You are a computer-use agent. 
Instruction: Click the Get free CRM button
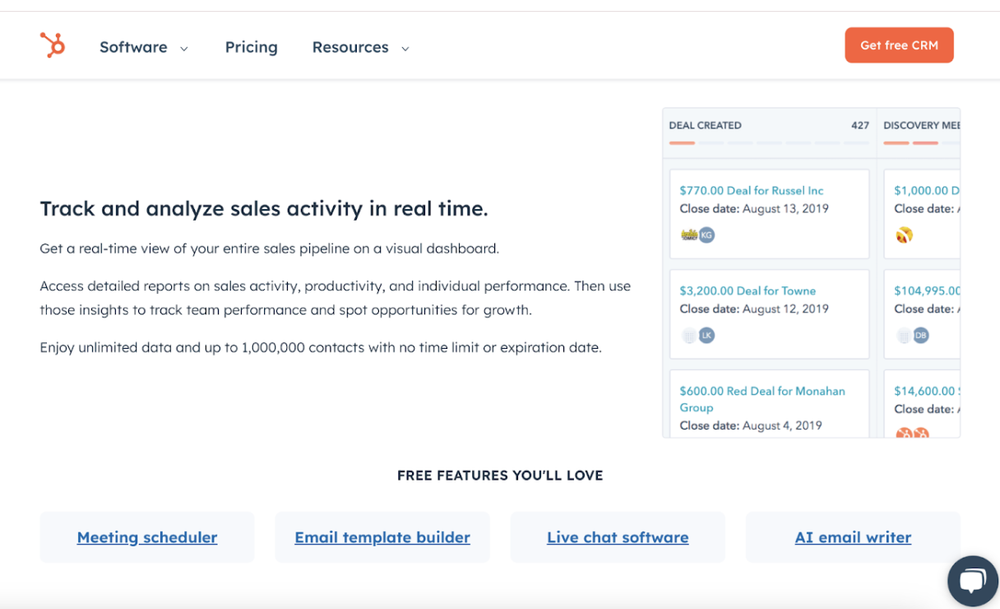click(898, 45)
